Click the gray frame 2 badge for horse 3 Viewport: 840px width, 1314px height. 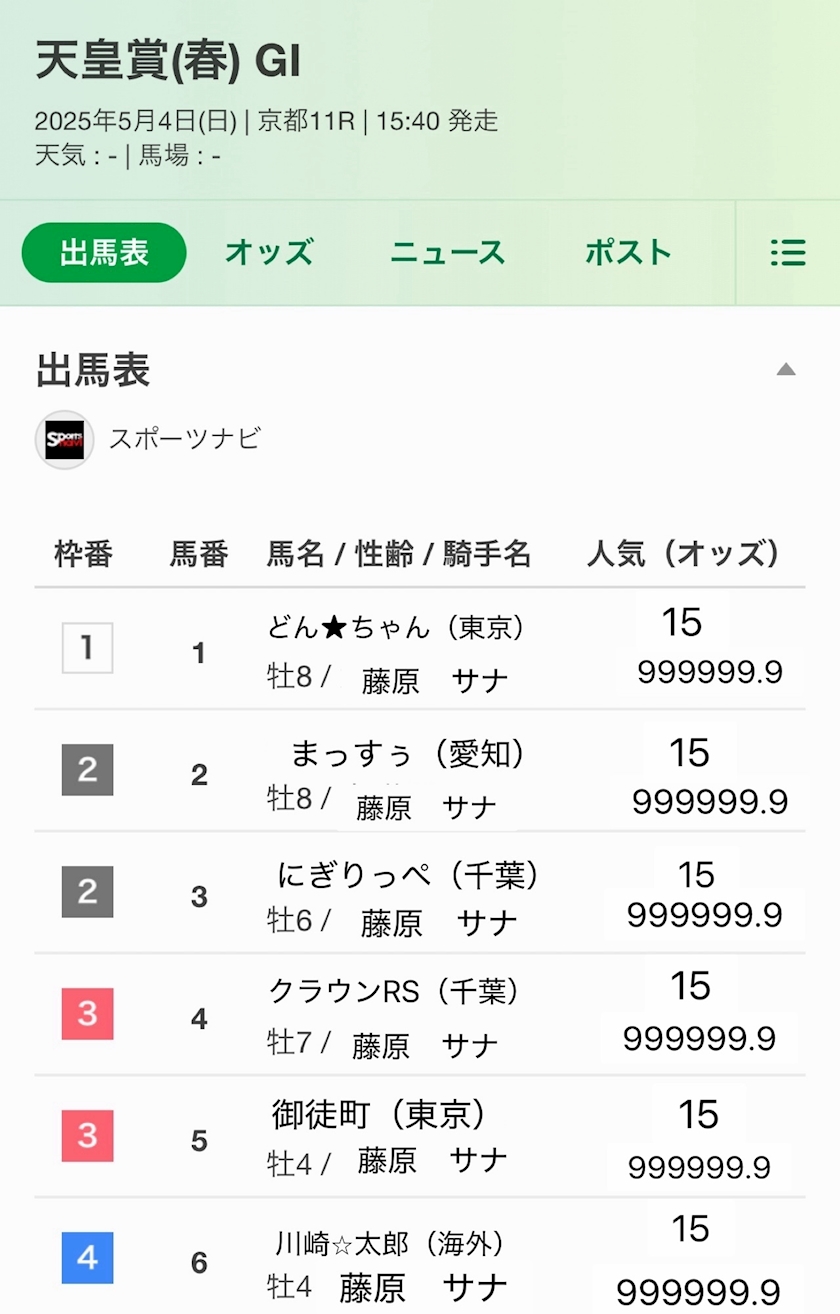click(87, 892)
